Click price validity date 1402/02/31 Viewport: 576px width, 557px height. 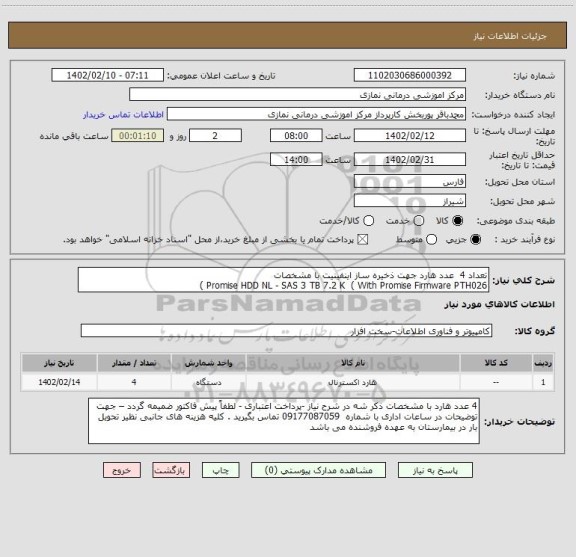[410, 159]
